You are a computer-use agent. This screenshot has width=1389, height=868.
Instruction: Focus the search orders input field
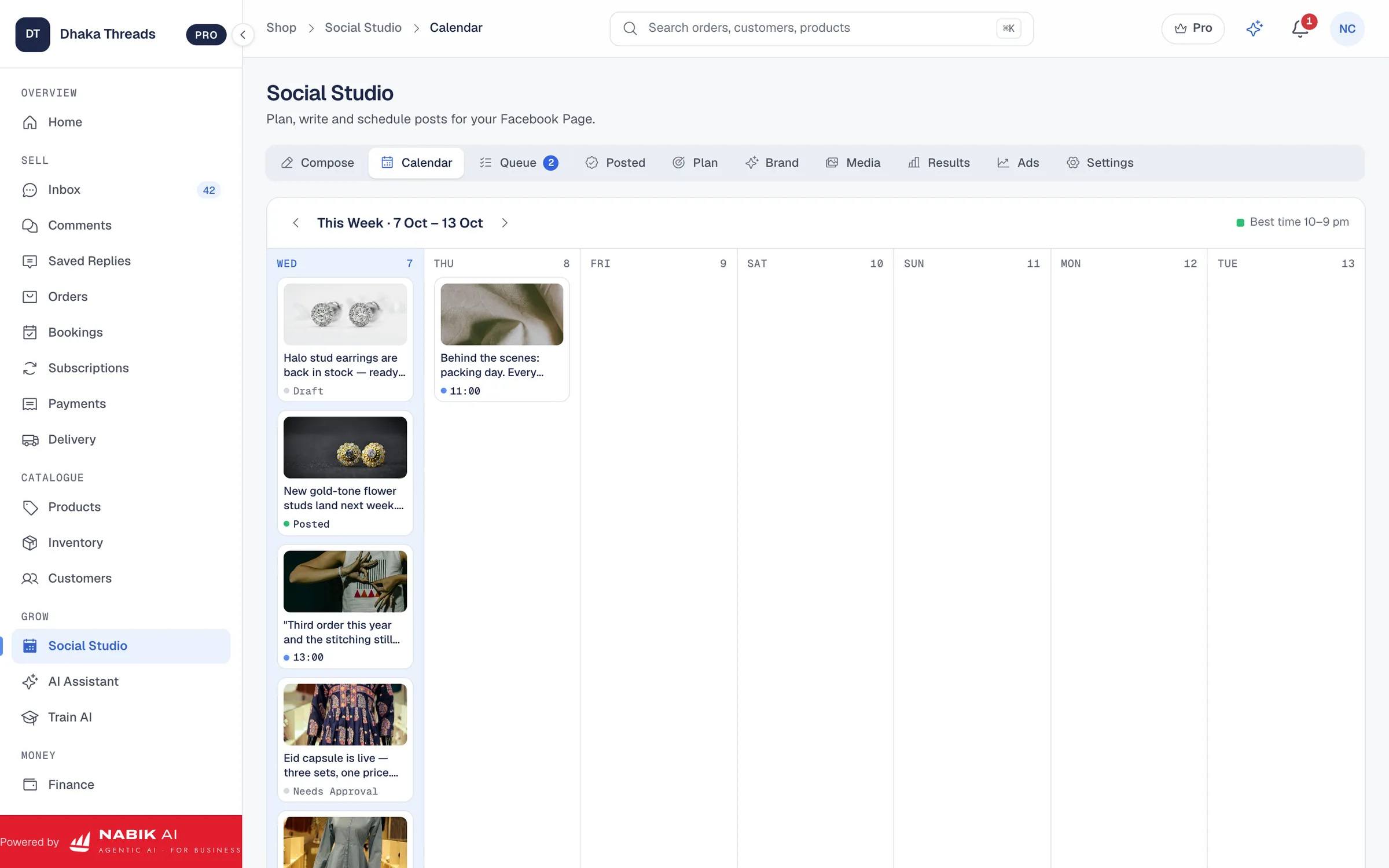point(821,28)
